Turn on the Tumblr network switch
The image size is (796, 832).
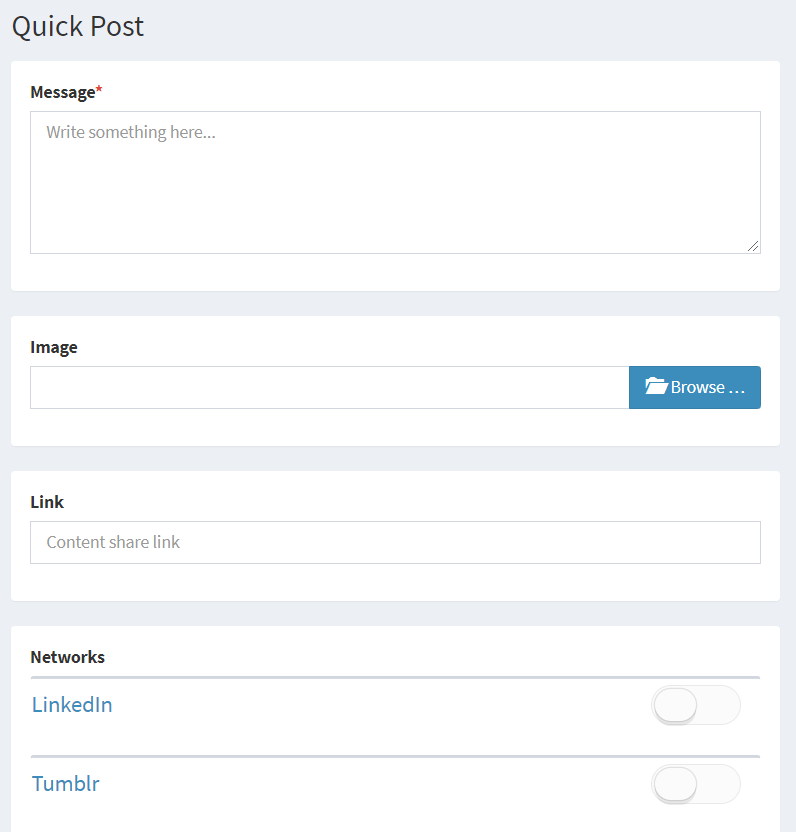tap(695, 784)
